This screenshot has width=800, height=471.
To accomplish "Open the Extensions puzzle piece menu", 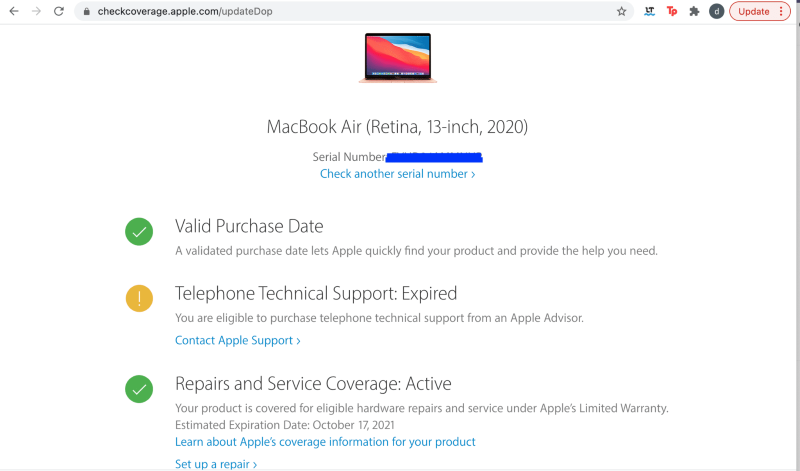I will 694,12.
